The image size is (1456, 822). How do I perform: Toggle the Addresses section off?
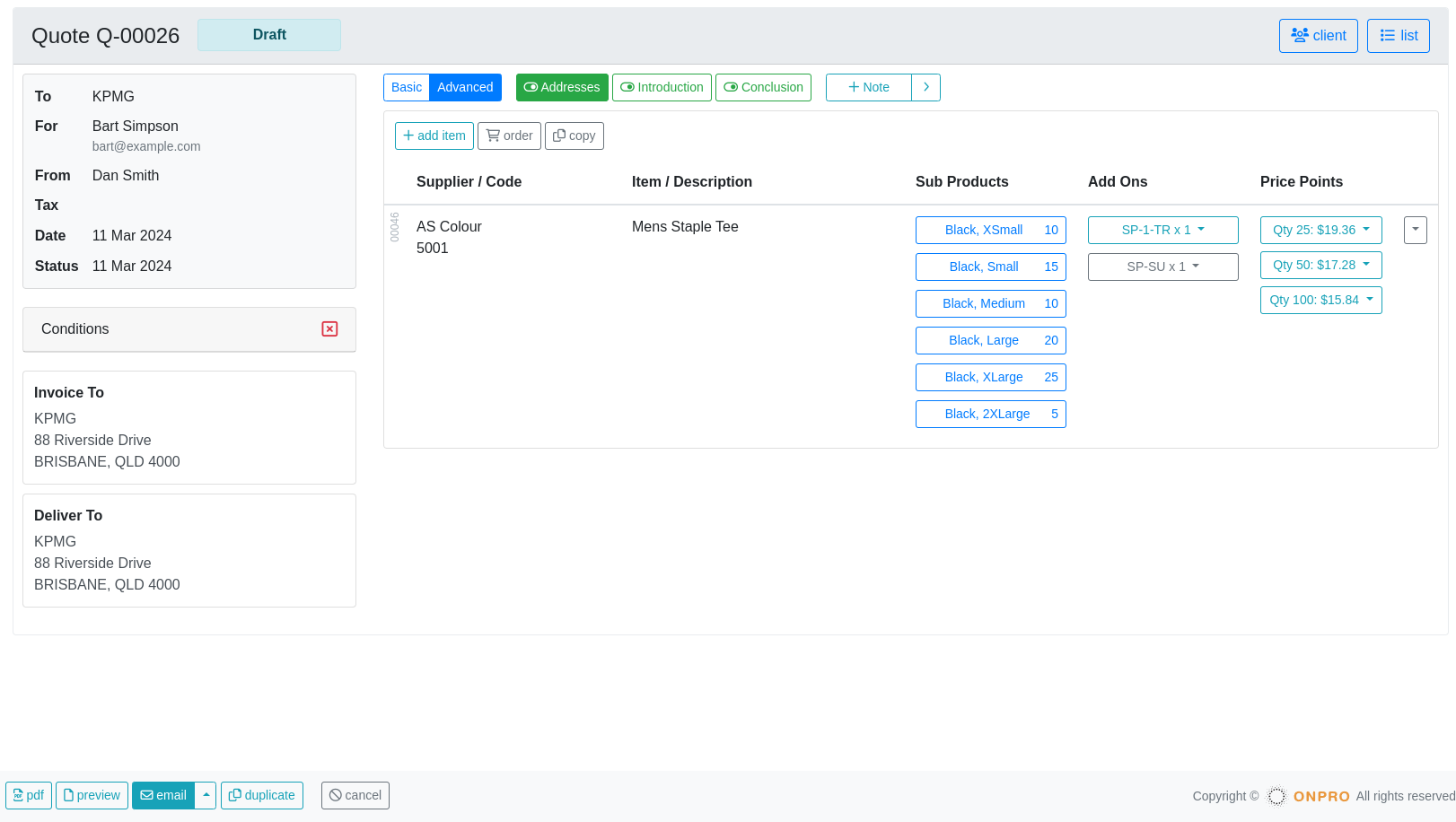562,87
